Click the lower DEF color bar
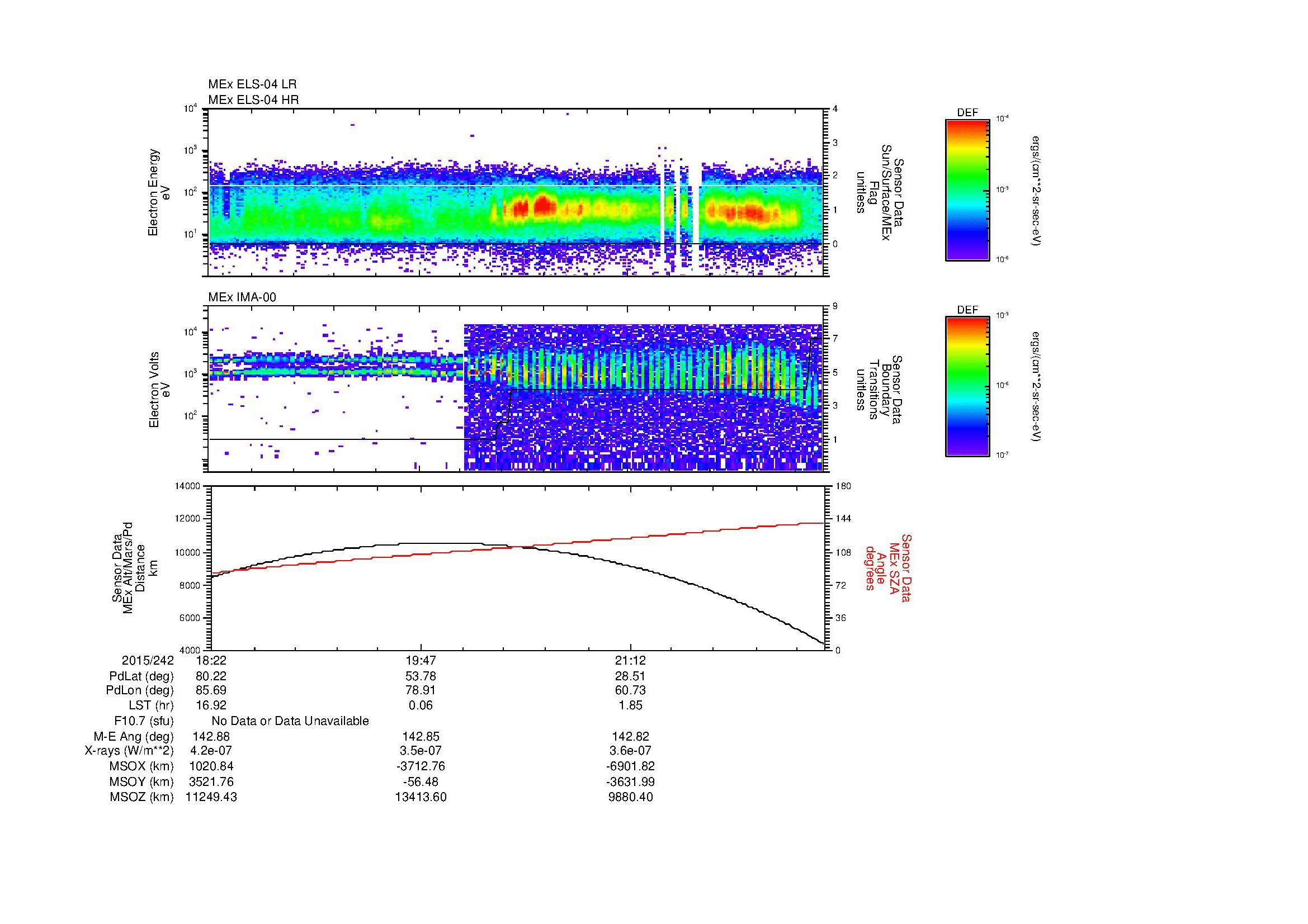1308x924 pixels. (967, 387)
